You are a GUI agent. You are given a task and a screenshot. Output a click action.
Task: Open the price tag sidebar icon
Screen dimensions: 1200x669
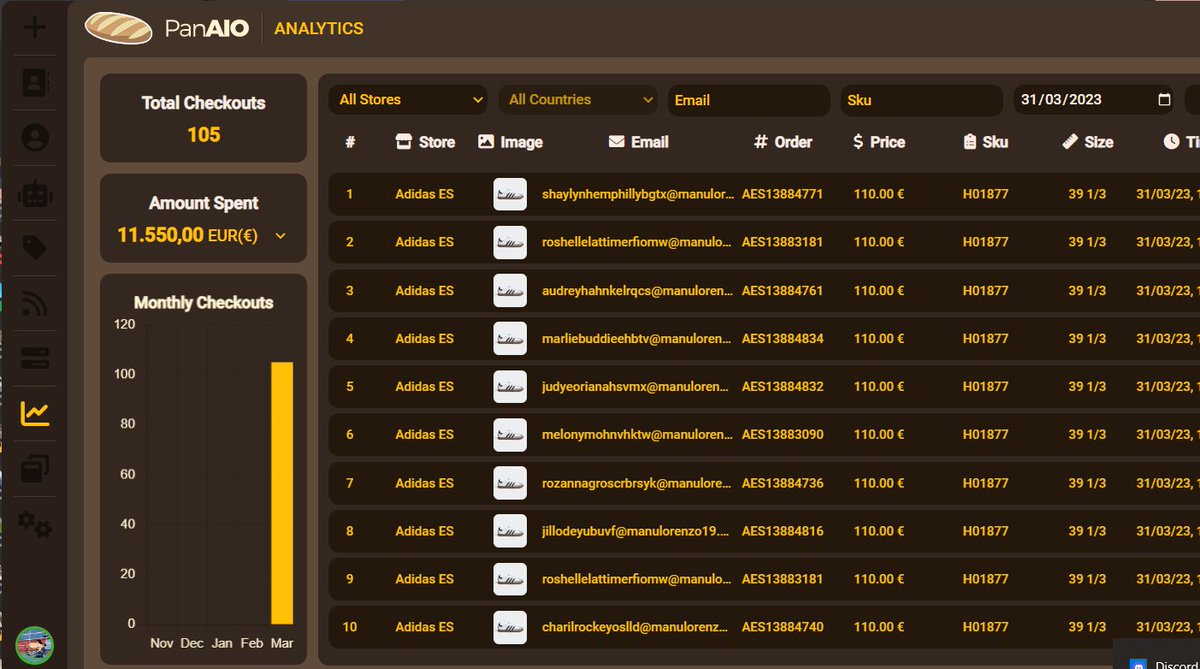coord(35,247)
